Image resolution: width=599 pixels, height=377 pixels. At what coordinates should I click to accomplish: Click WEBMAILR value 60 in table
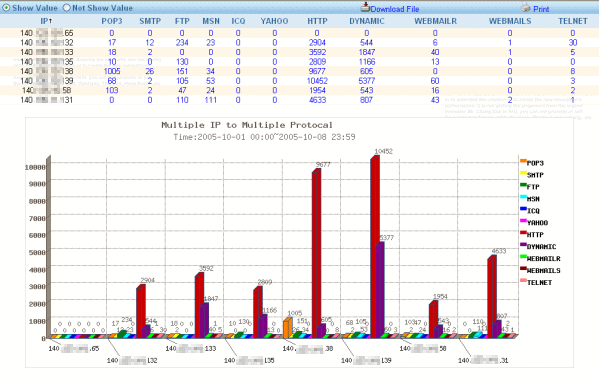click(435, 81)
